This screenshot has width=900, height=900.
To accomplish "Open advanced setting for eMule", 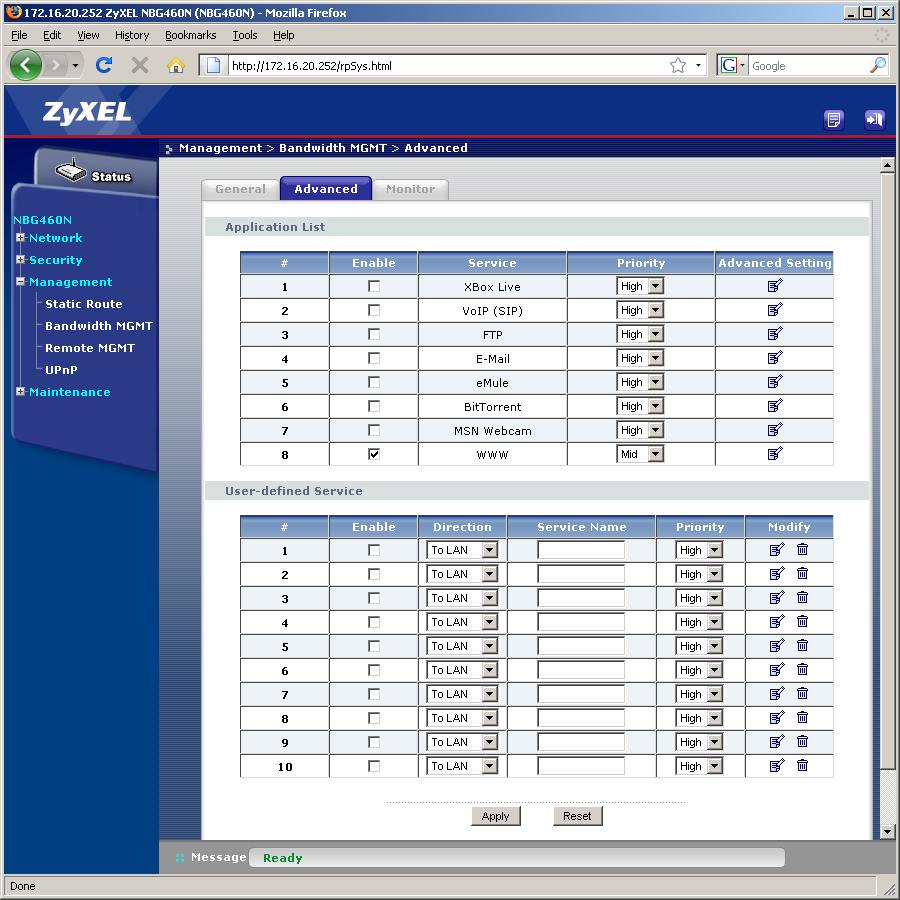I will pyautogui.click(x=775, y=382).
